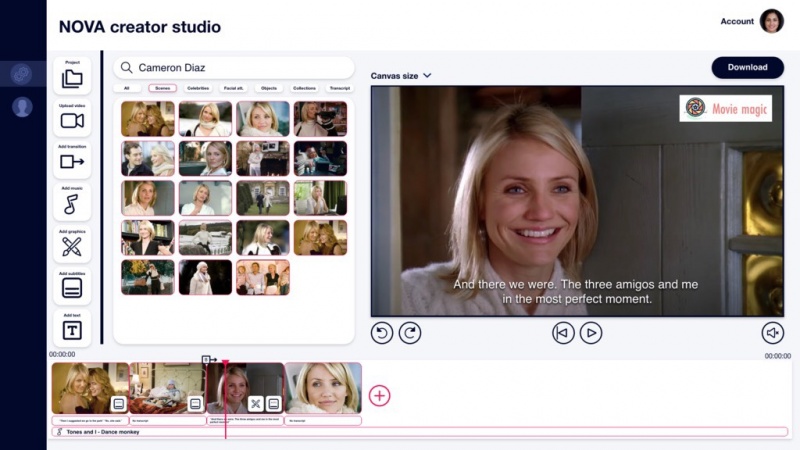Open subtitle icon on the third timeline clip
The height and width of the screenshot is (450, 800).
tap(273, 404)
